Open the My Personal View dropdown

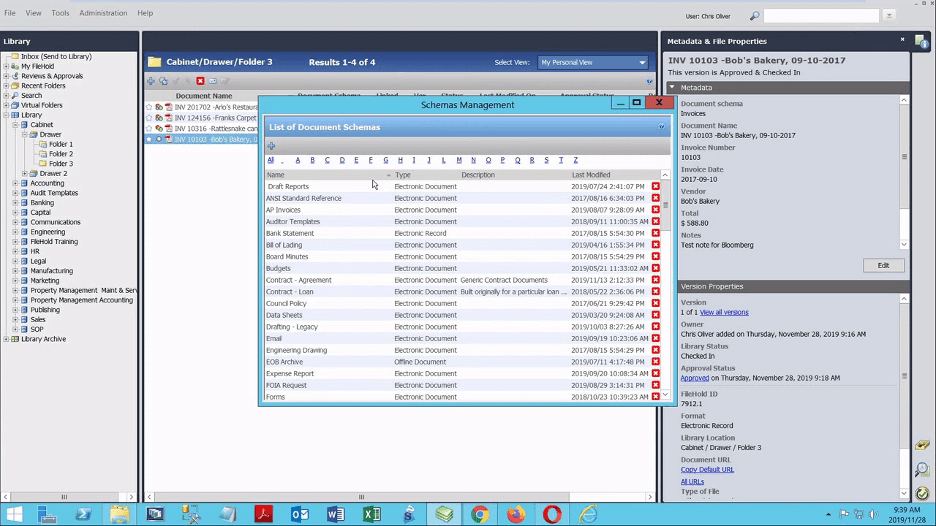pyautogui.click(x=593, y=62)
